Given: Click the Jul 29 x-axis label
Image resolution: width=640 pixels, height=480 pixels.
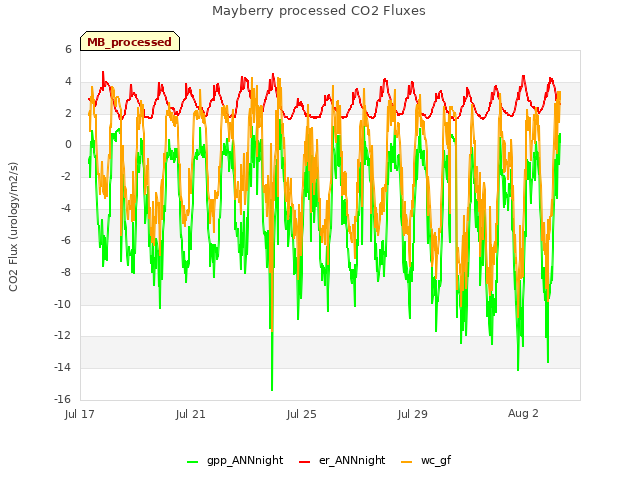Looking at the screenshot, I should pyautogui.click(x=413, y=414).
